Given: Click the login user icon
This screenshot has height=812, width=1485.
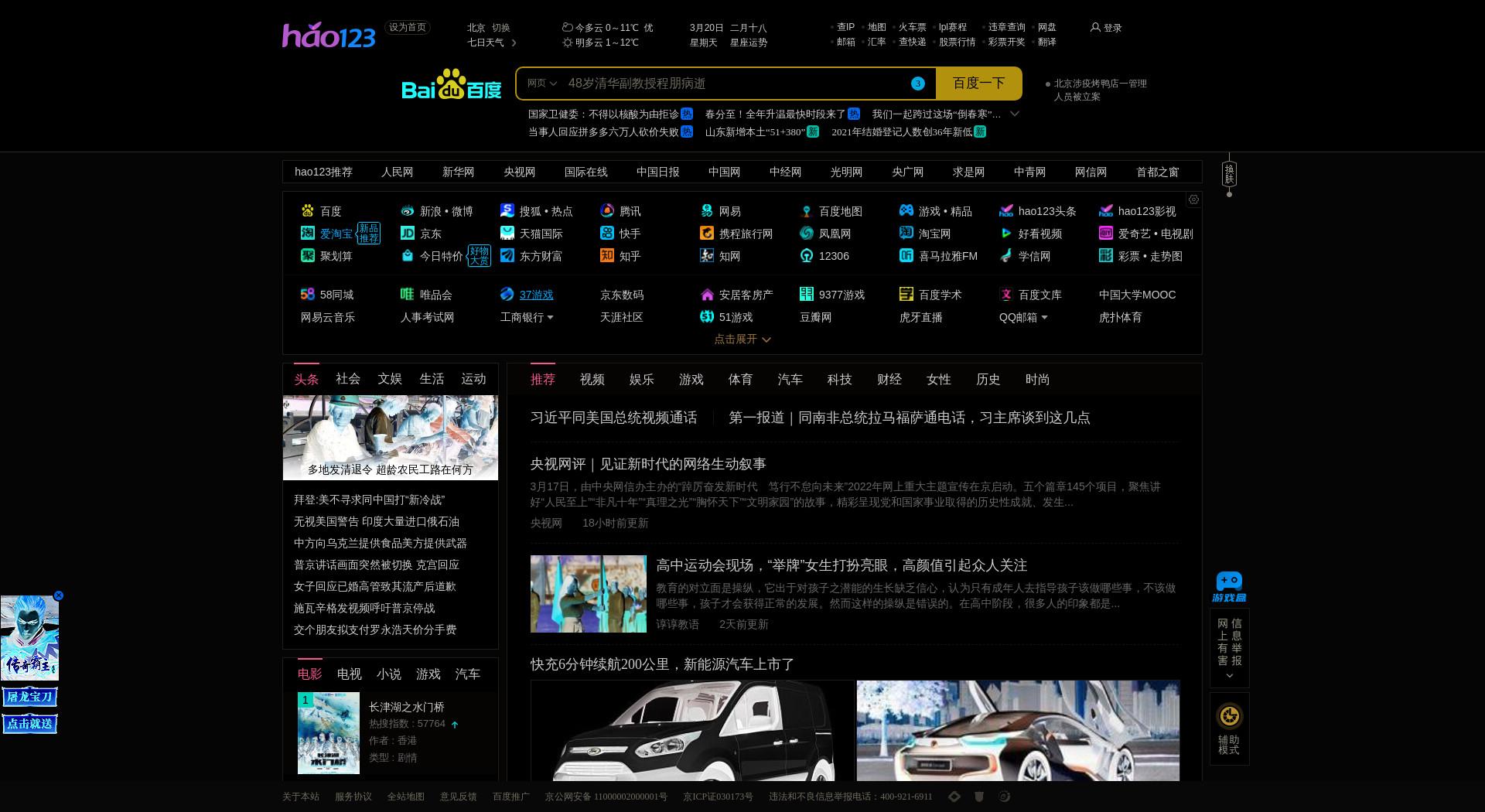Looking at the screenshot, I should pos(1095,27).
